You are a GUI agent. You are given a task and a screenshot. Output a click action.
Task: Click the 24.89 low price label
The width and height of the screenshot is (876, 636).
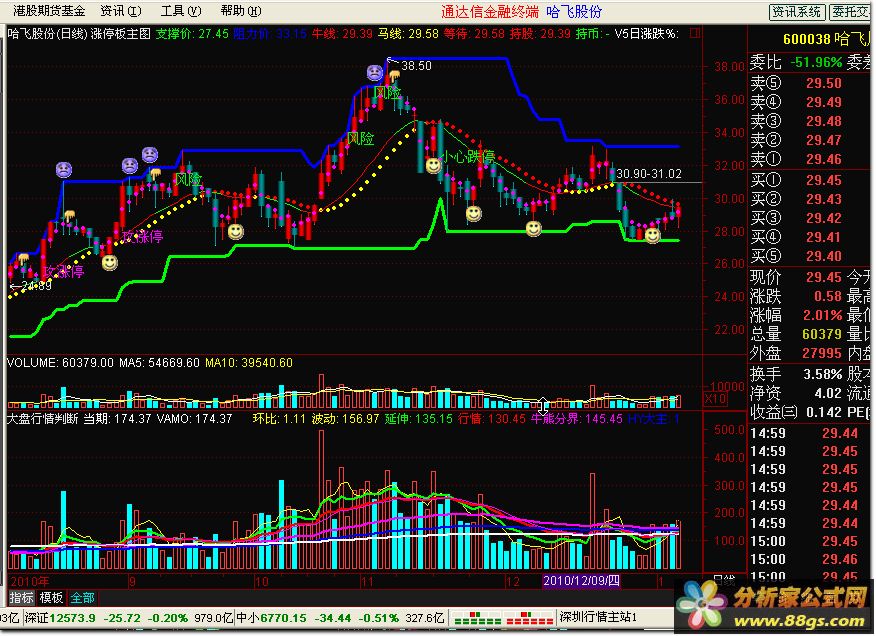36,286
